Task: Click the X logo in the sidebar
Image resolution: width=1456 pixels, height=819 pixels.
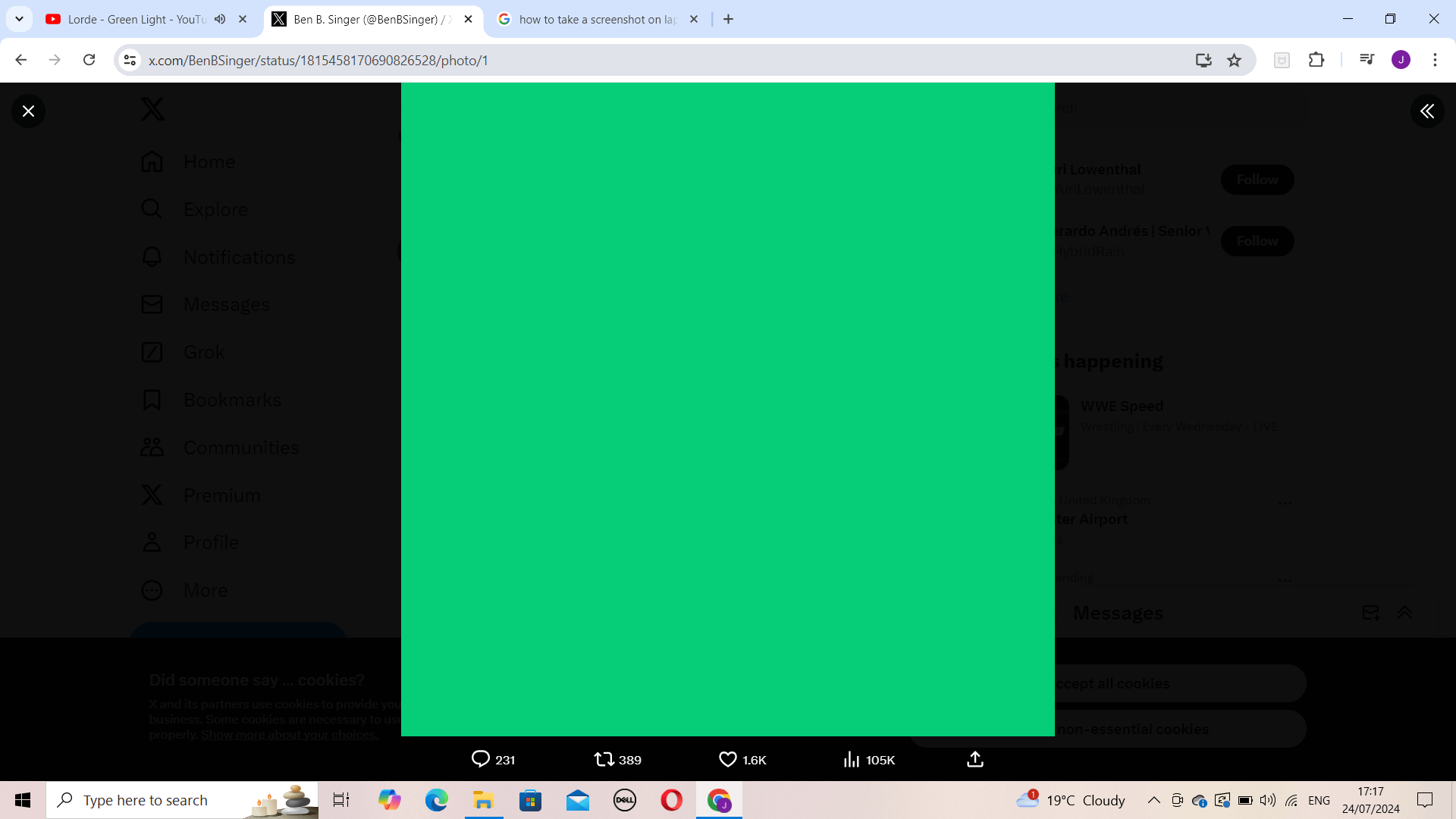Action: pyautogui.click(x=152, y=109)
